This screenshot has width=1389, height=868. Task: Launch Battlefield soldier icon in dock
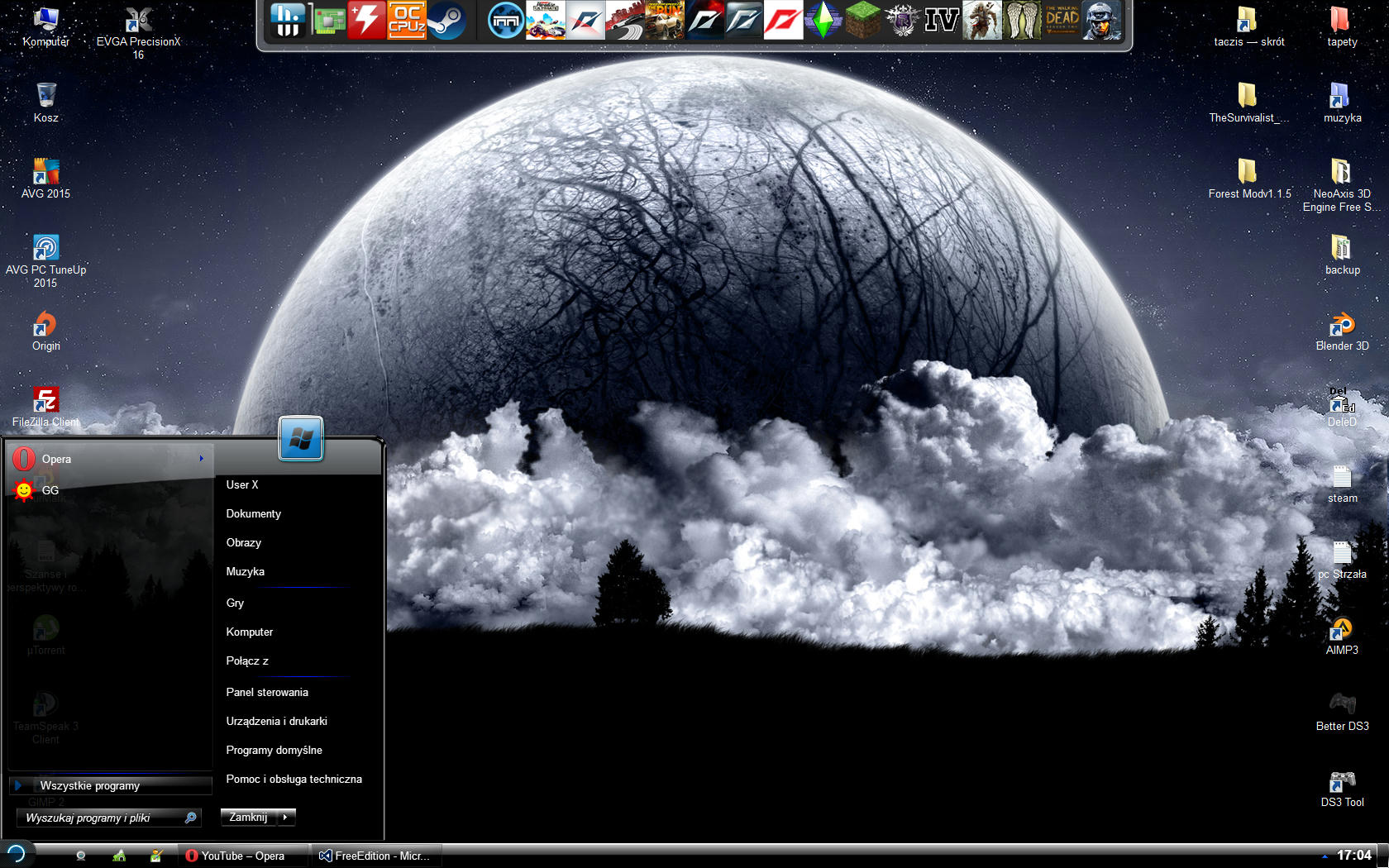[1102, 21]
